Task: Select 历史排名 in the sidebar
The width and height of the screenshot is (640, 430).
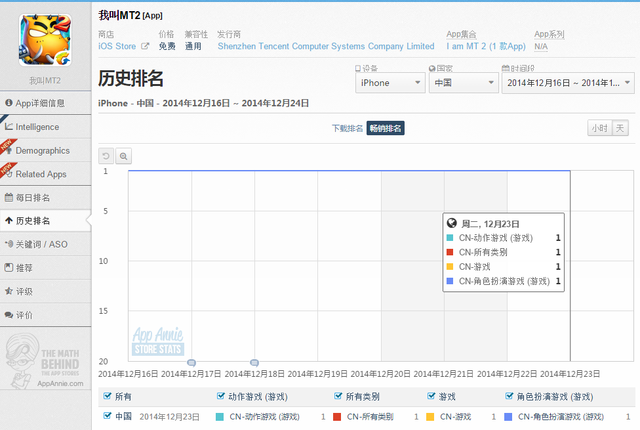Action: pyautogui.click(x=45, y=221)
